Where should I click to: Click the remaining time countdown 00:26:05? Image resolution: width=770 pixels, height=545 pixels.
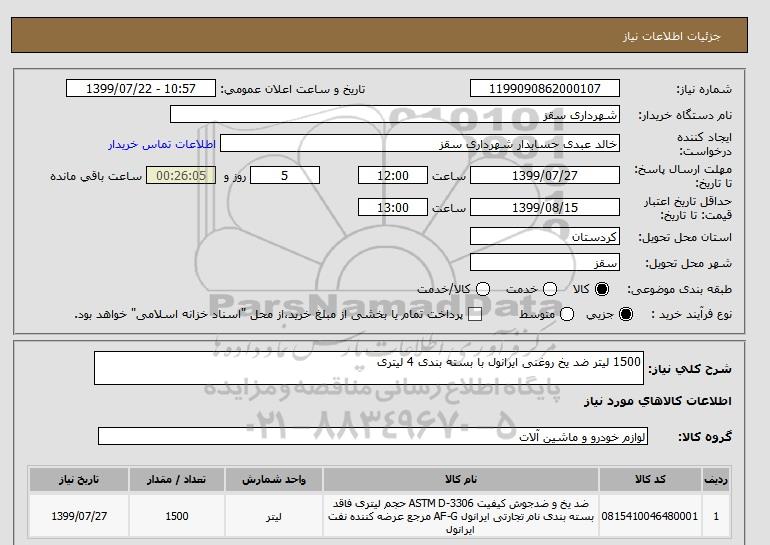pyautogui.click(x=181, y=175)
